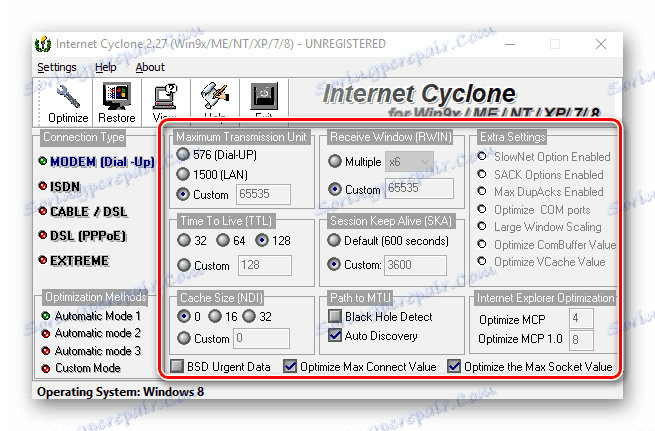
Task: Set TTL to 32
Action: coord(184,240)
